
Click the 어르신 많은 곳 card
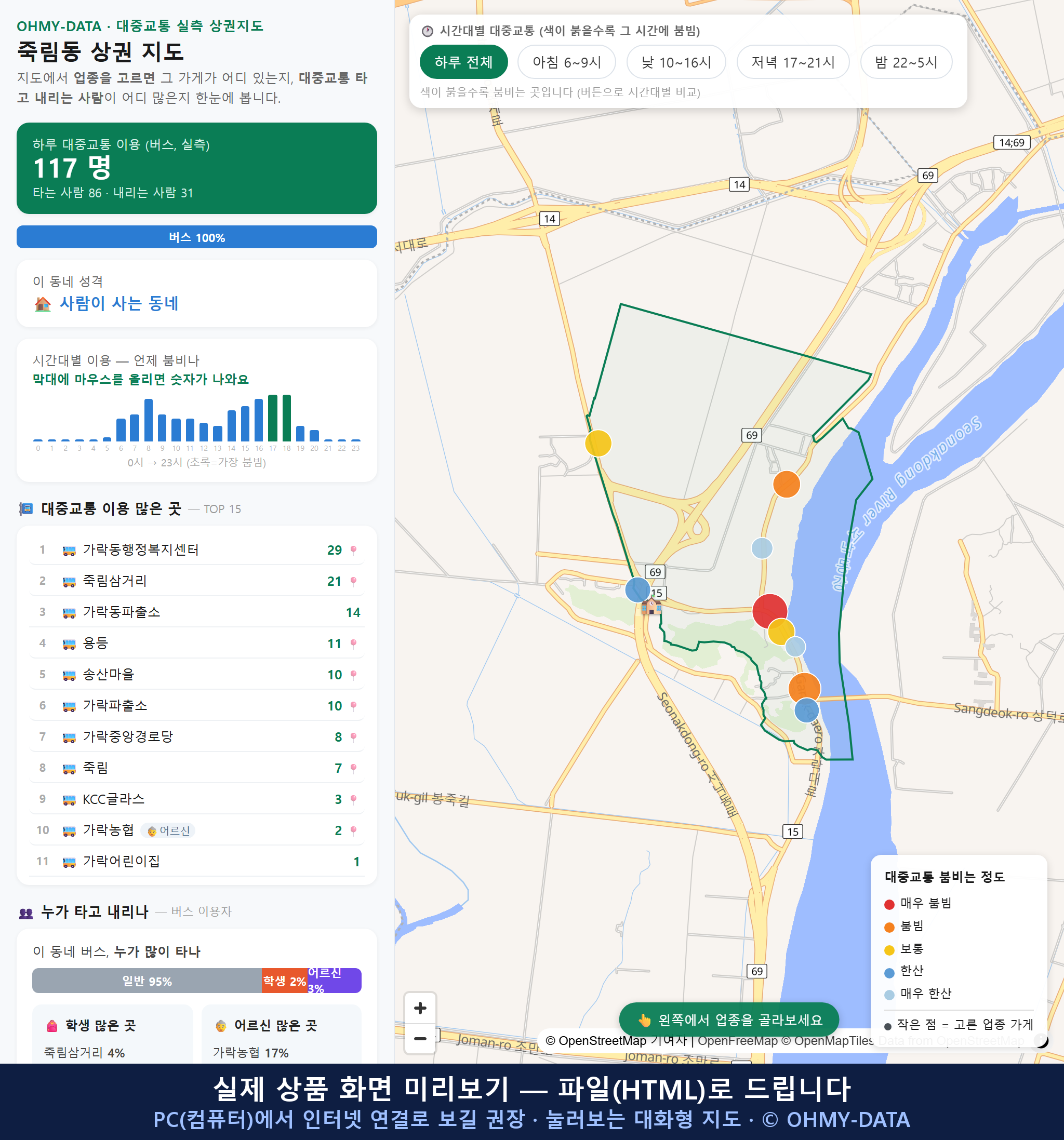(x=282, y=1035)
